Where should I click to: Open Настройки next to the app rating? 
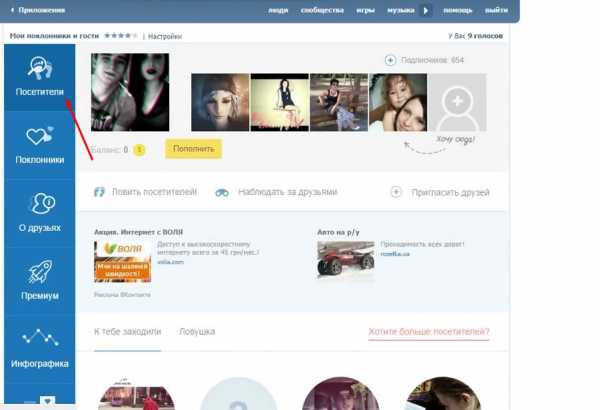(165, 35)
